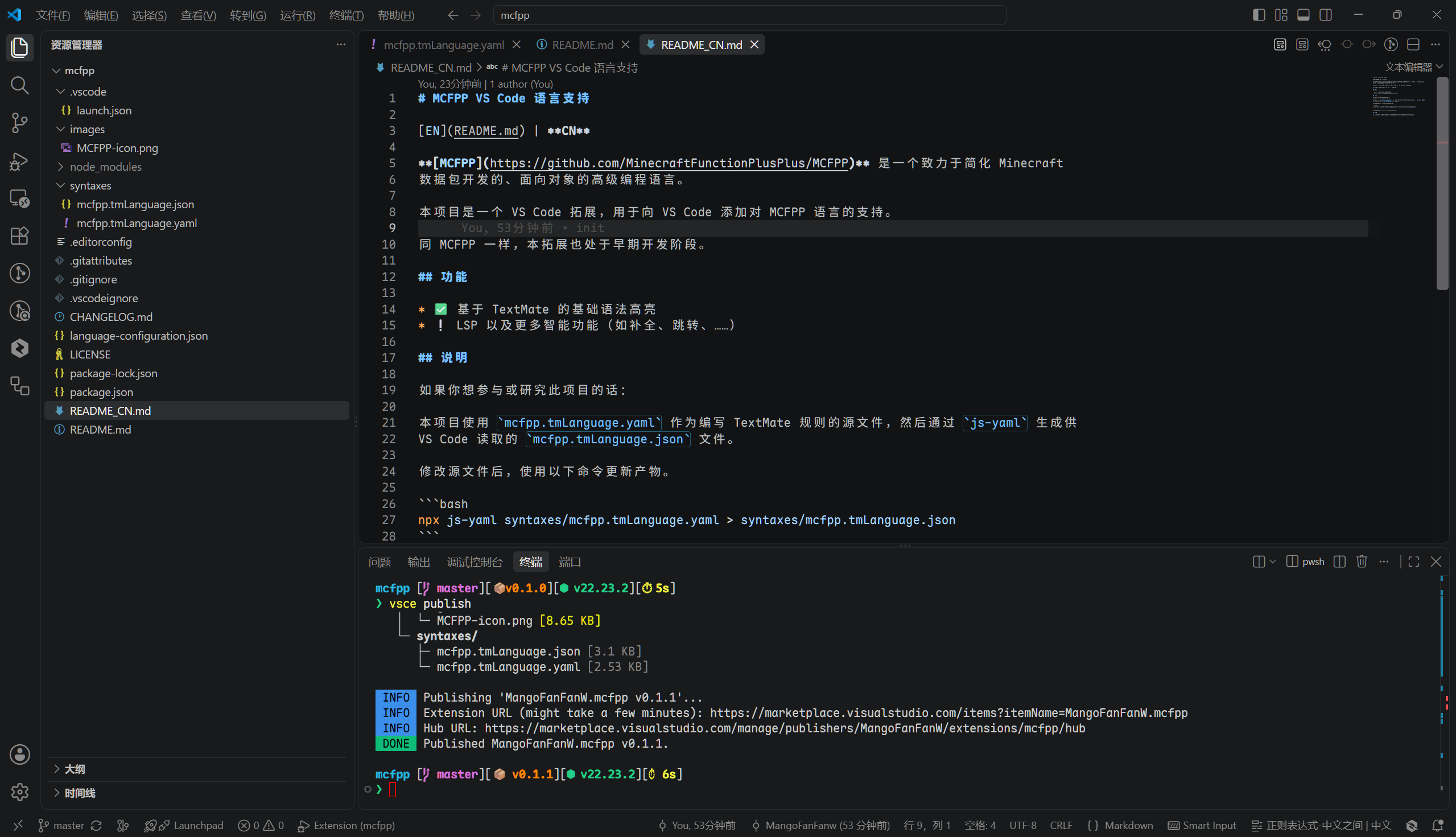Open the 文件(F) menu

click(x=53, y=15)
